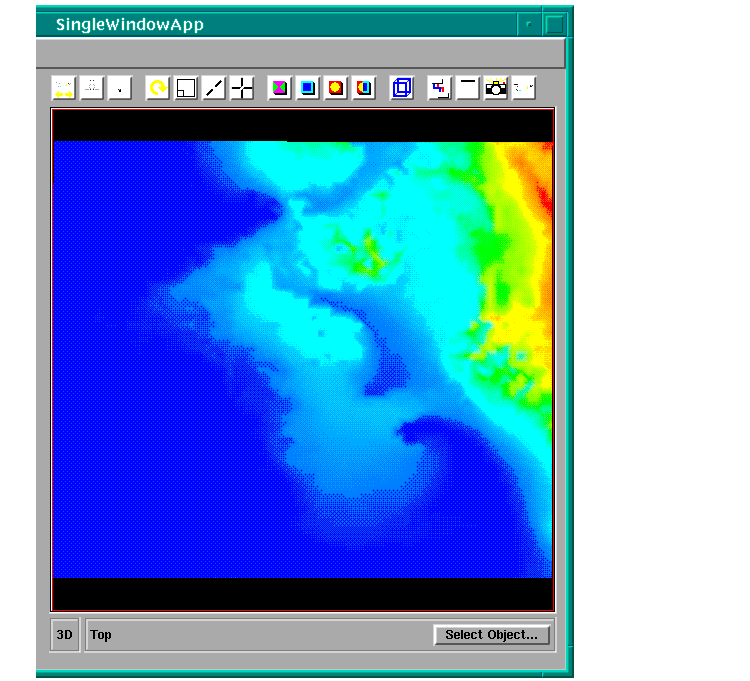Take a snapshot with the camera icon

[x=495, y=88]
